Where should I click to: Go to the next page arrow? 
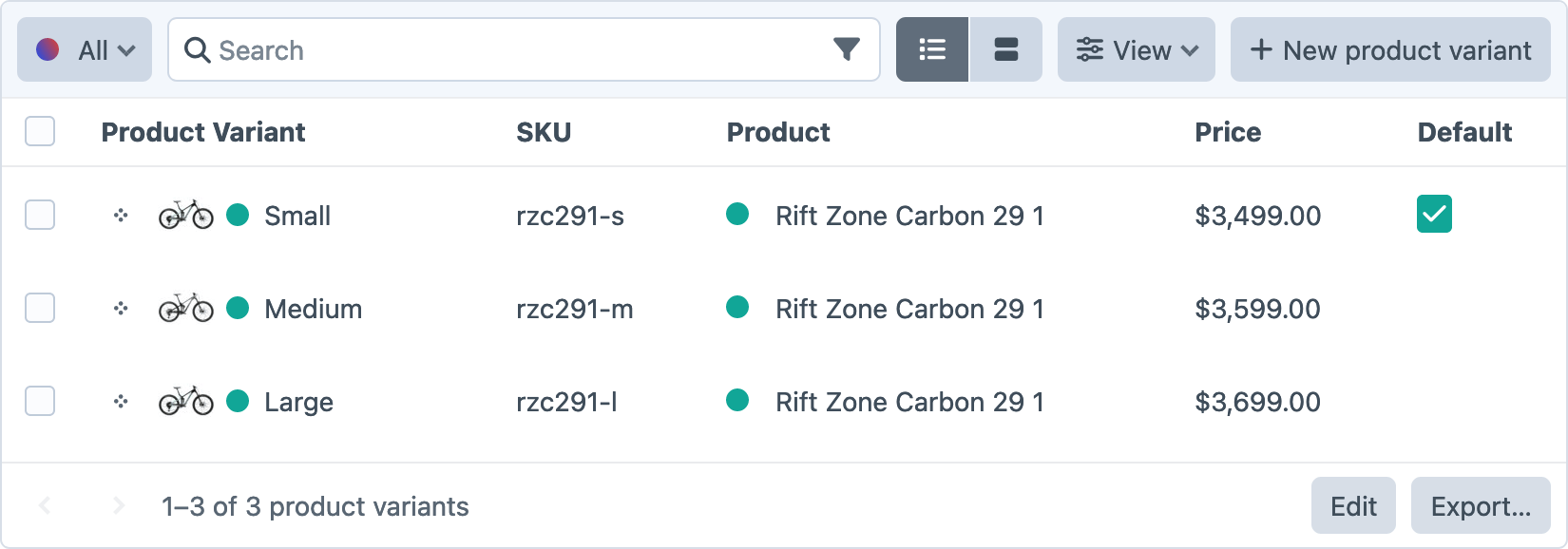119,506
